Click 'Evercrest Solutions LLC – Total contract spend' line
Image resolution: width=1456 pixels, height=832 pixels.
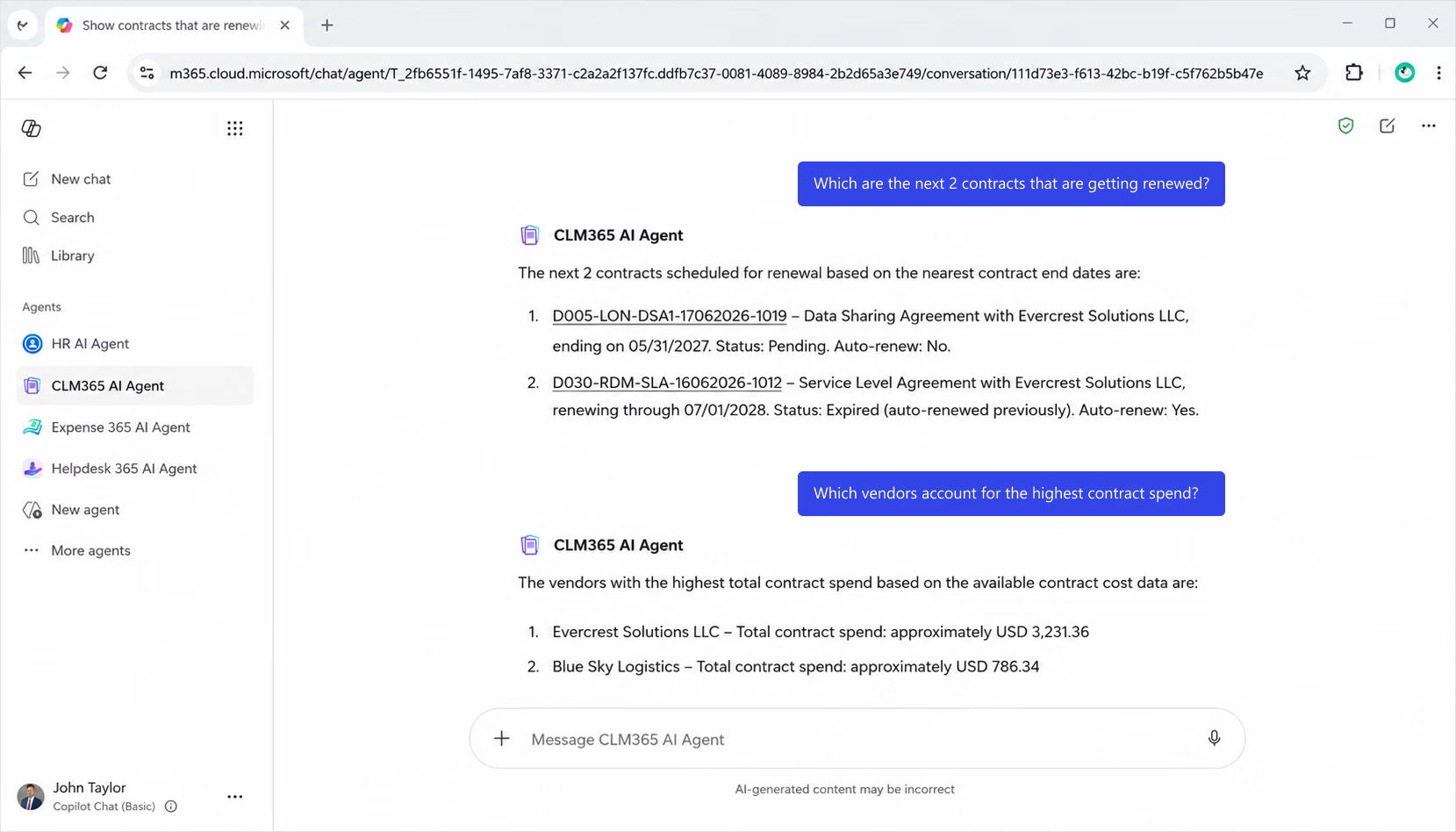821,632
